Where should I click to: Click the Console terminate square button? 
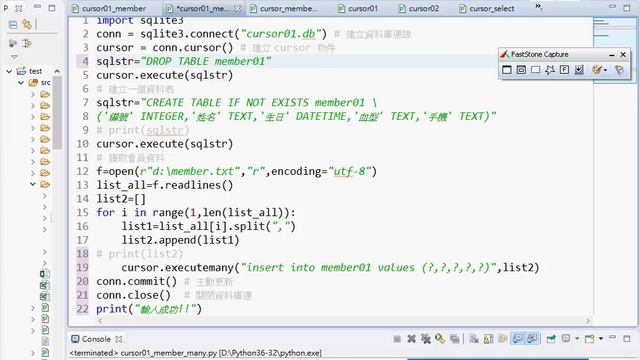397,339
